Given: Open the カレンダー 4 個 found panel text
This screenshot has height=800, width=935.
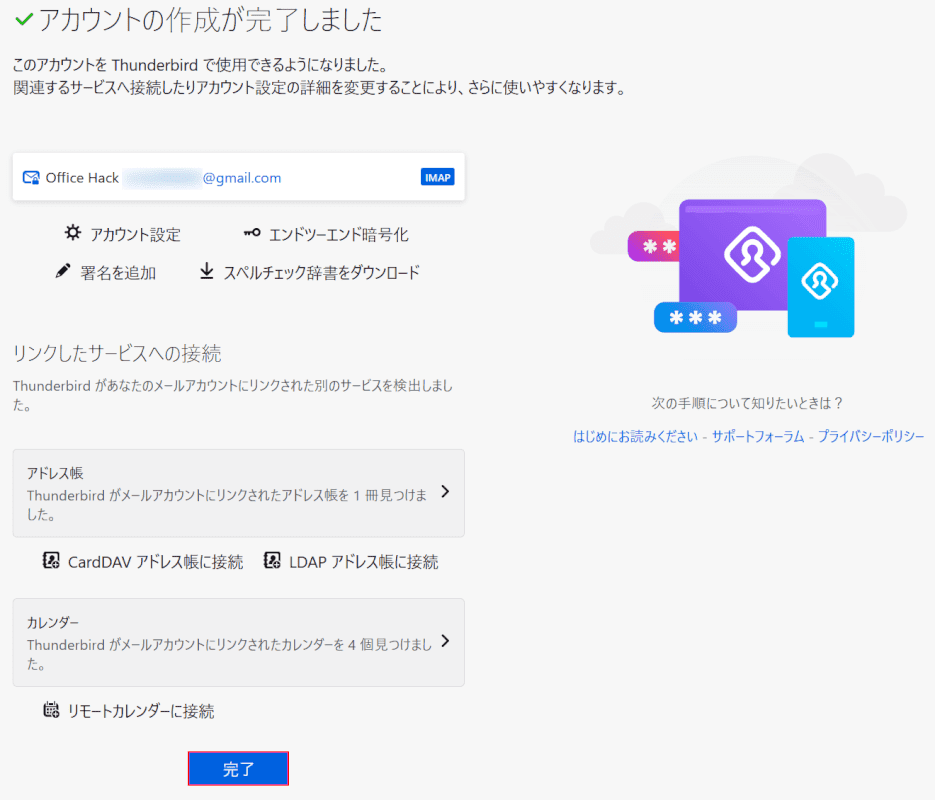Looking at the screenshot, I should point(229,653).
